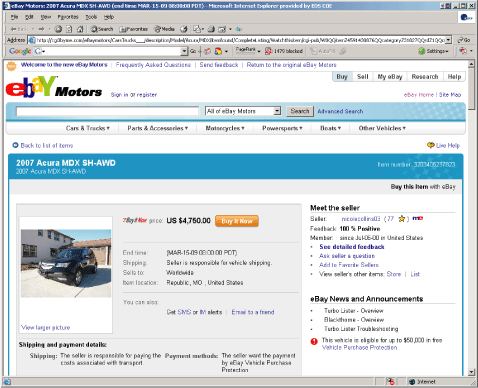The image size is (478, 388).
Task: Click the page vertical scrollbar down arrow
Action: tap(471, 372)
